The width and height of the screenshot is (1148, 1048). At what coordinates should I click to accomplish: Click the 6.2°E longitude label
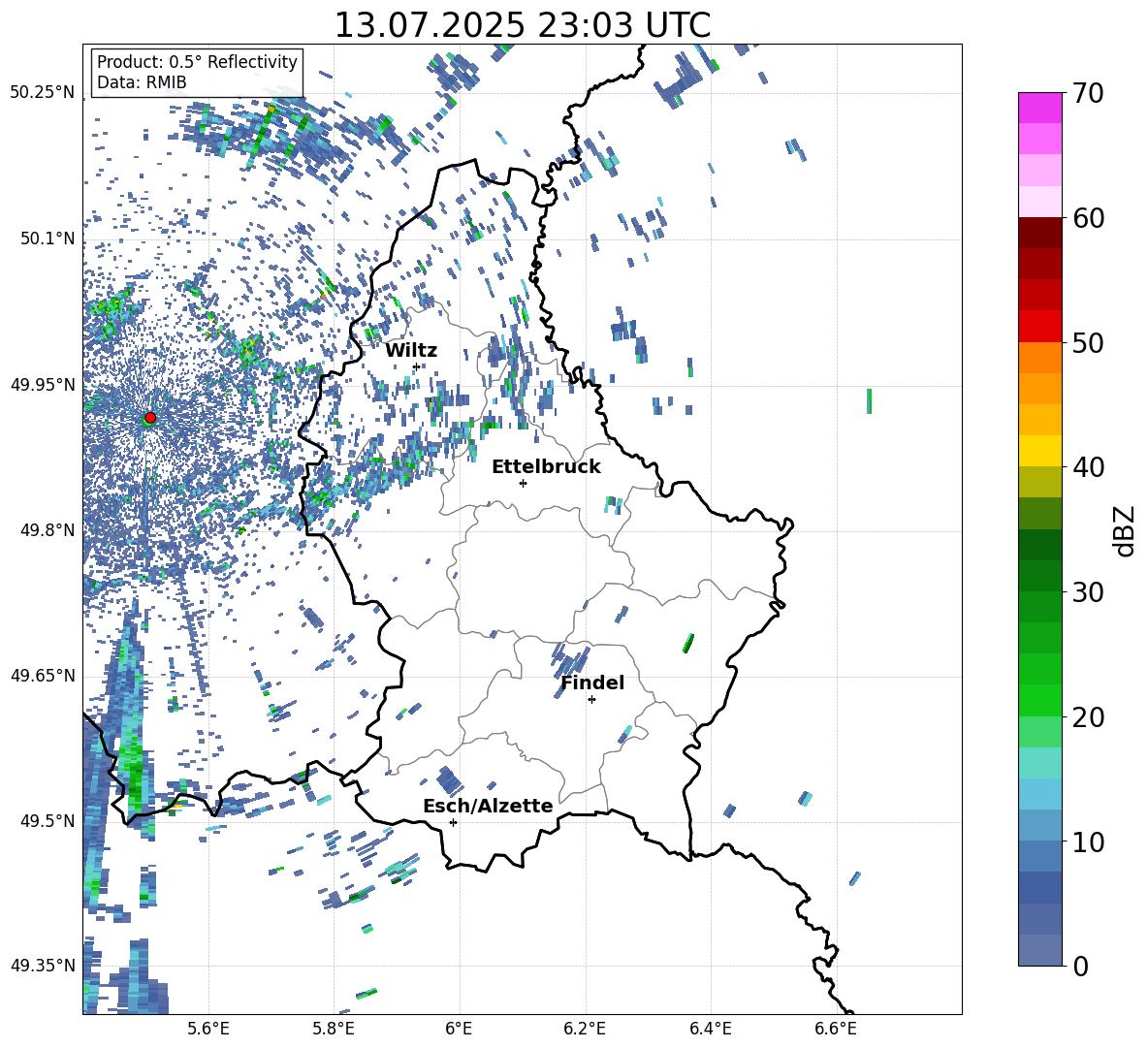(x=585, y=1029)
